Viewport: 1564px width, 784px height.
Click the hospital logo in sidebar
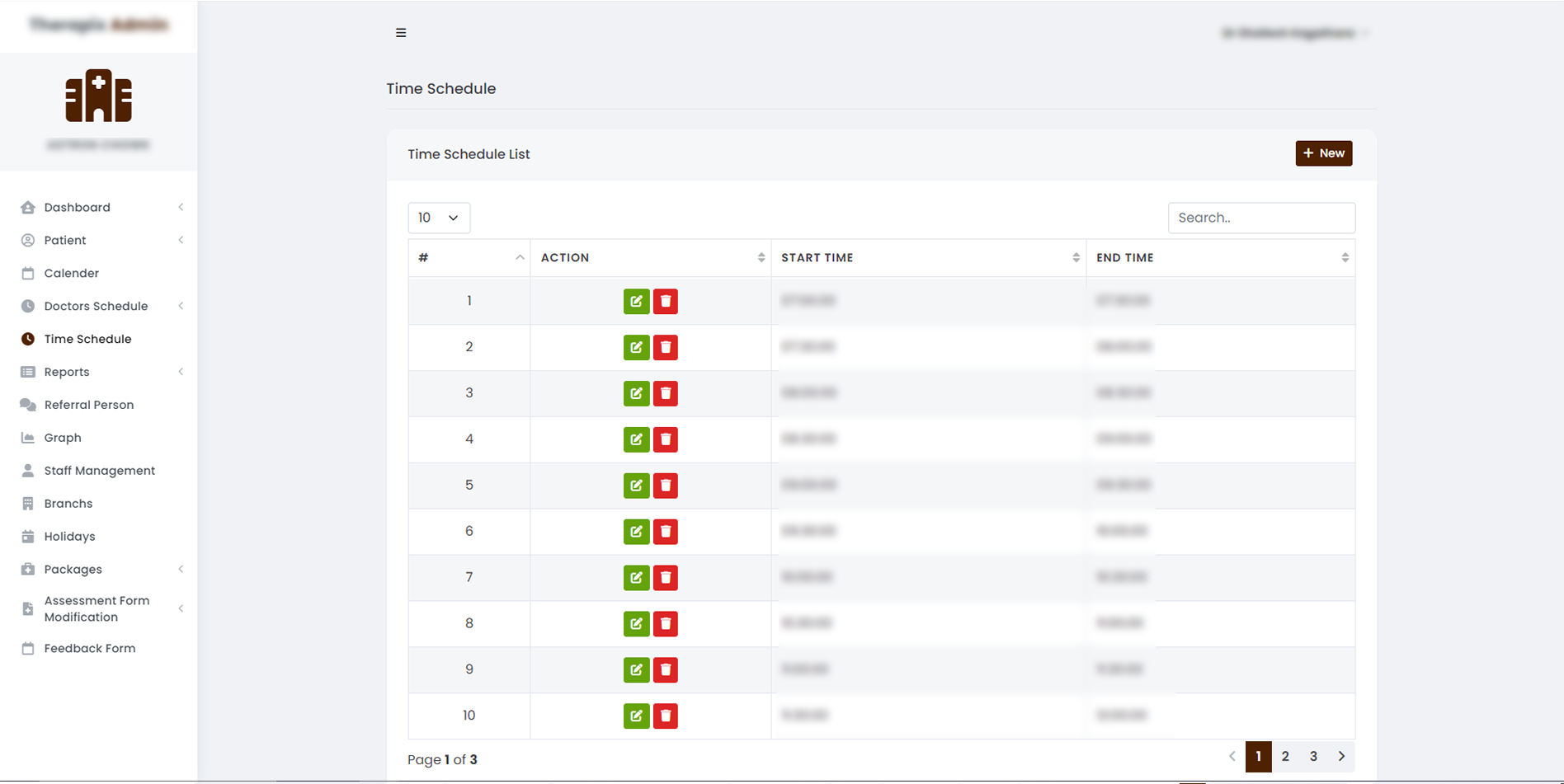98,96
